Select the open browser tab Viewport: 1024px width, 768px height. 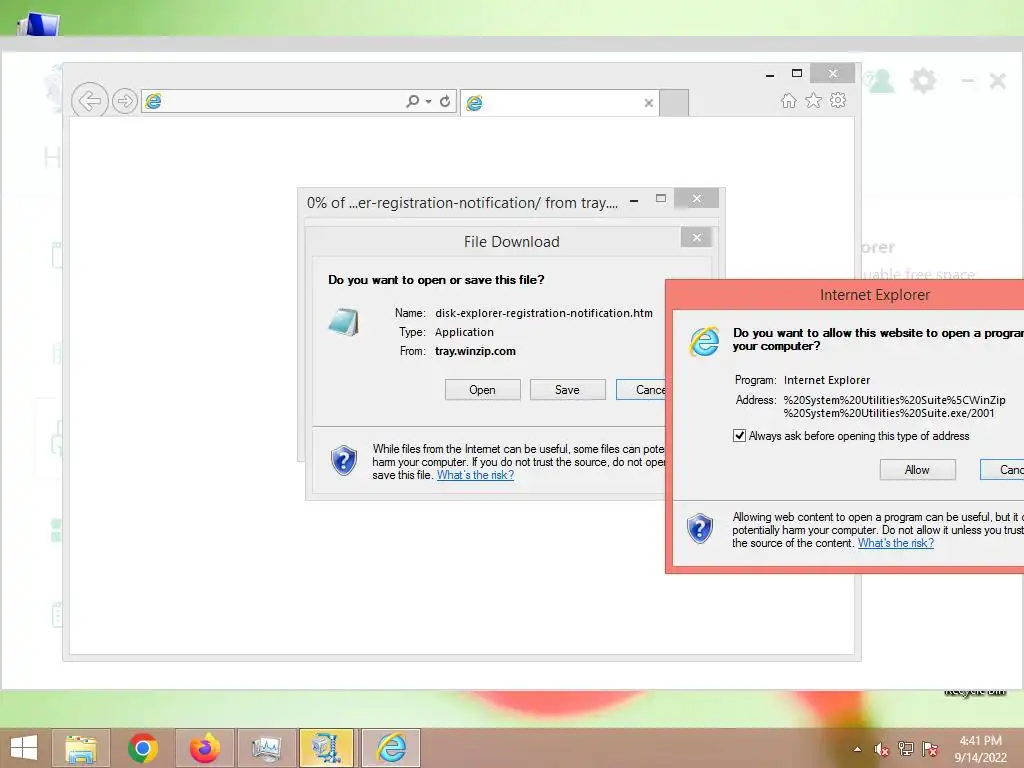tap(560, 103)
